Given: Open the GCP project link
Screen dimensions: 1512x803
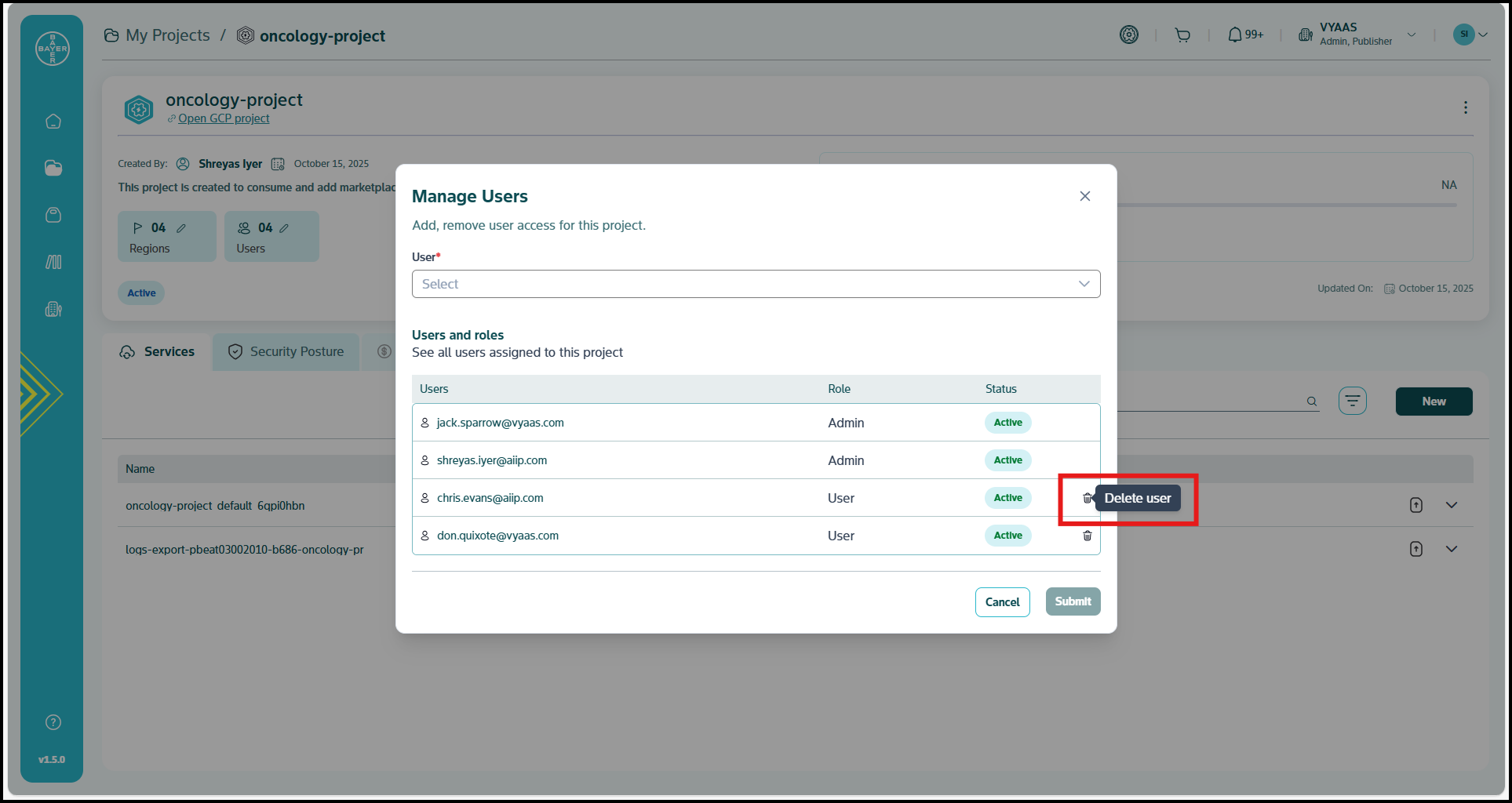Looking at the screenshot, I should pos(224,118).
